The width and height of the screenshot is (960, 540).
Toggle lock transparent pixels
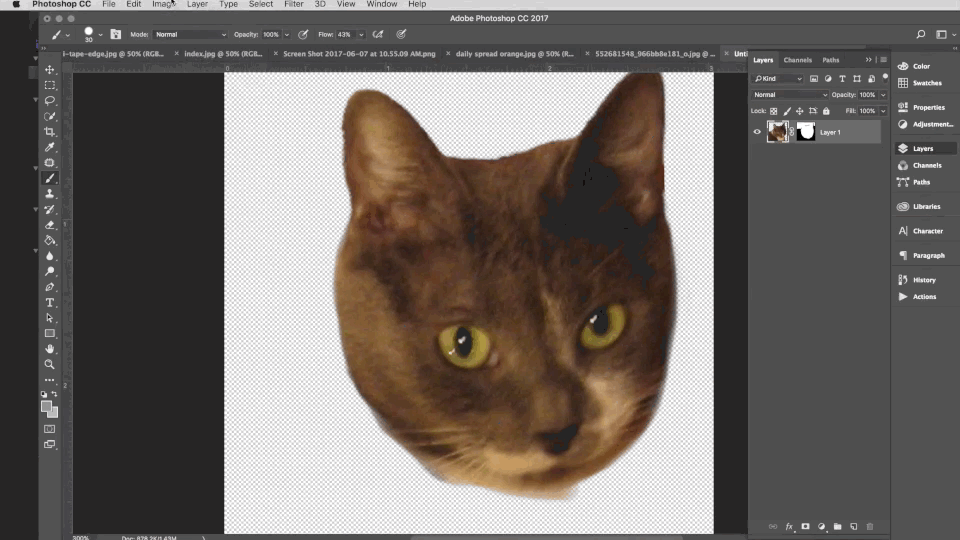[774, 111]
